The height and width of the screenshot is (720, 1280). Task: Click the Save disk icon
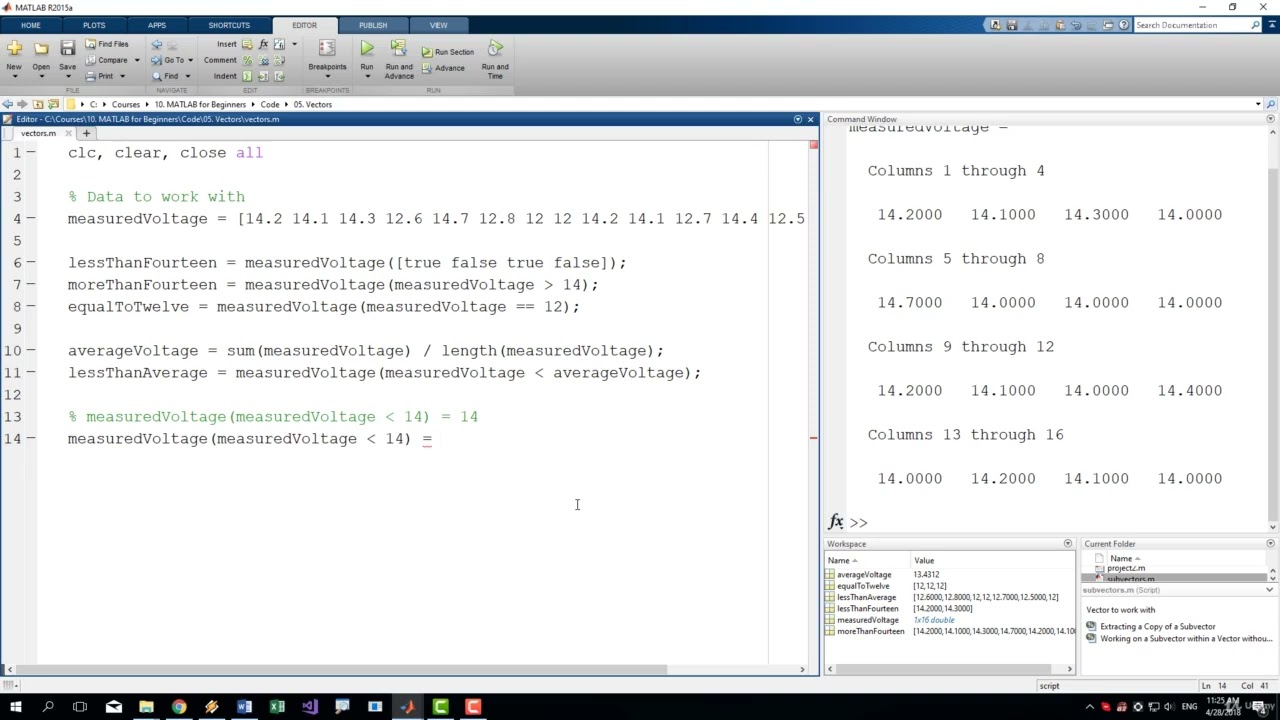click(x=67, y=48)
